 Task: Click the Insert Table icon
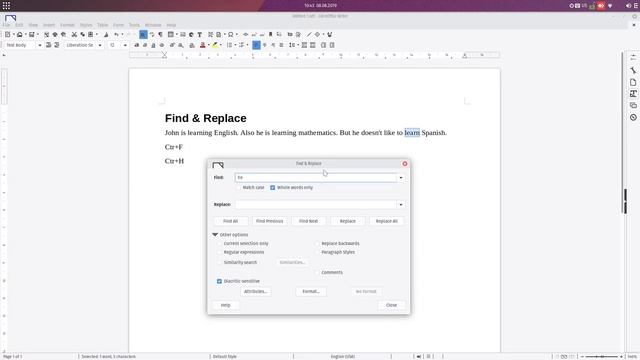(171, 35)
